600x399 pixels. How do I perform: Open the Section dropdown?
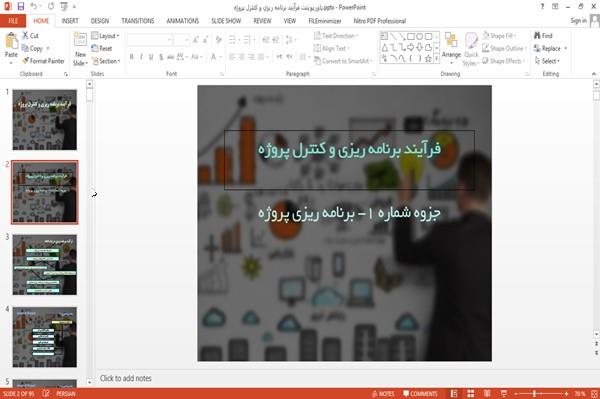(x=106, y=61)
